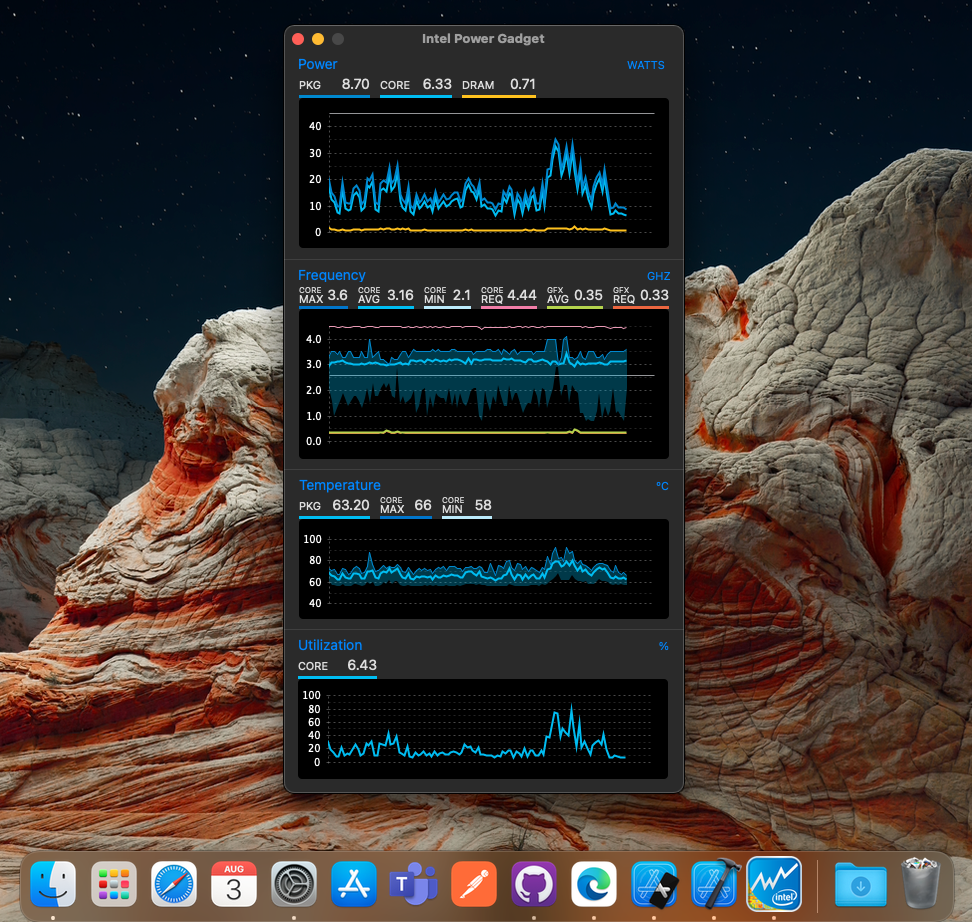Click the °C unit label
972x922 pixels.
pyautogui.click(x=662, y=486)
